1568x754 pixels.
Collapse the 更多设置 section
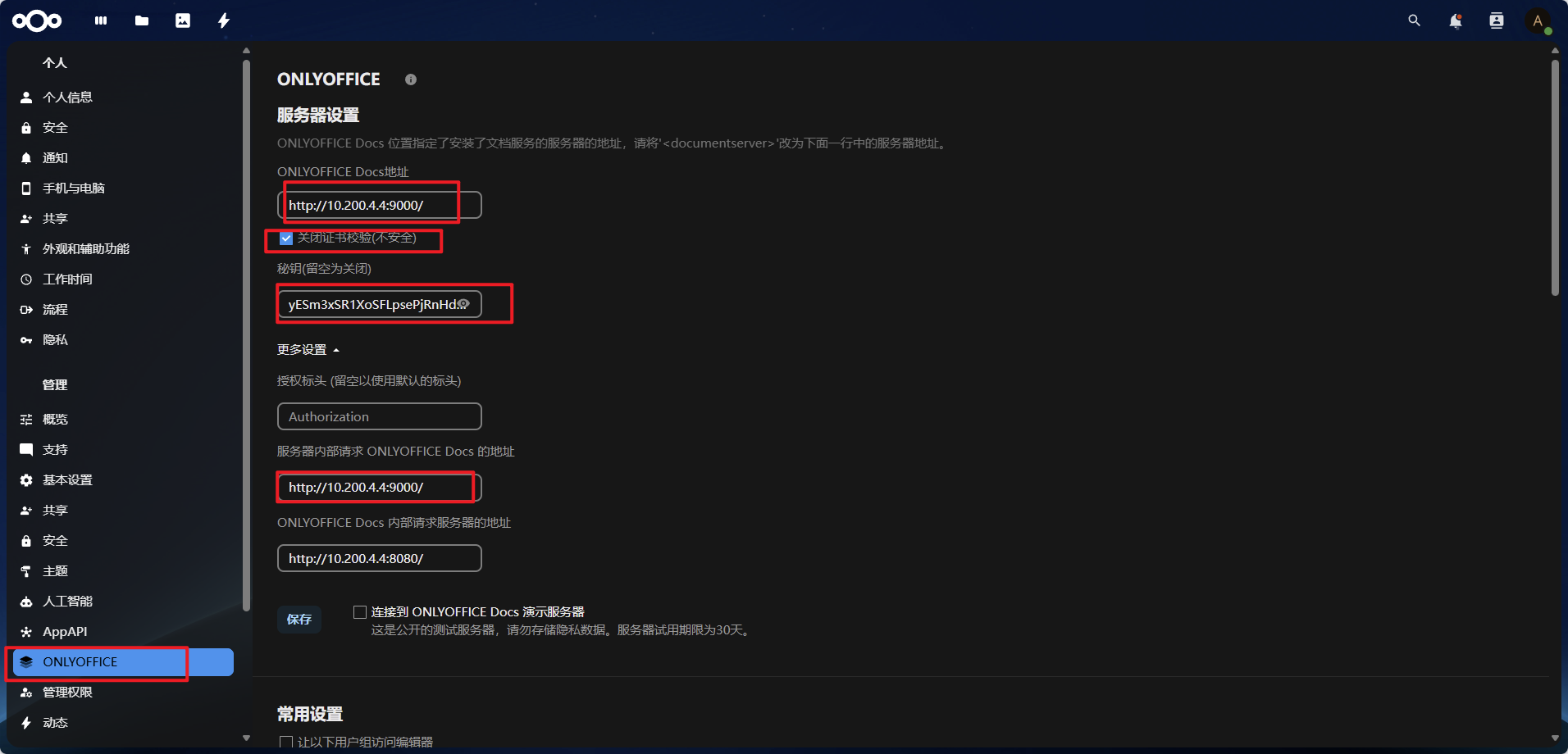(308, 350)
